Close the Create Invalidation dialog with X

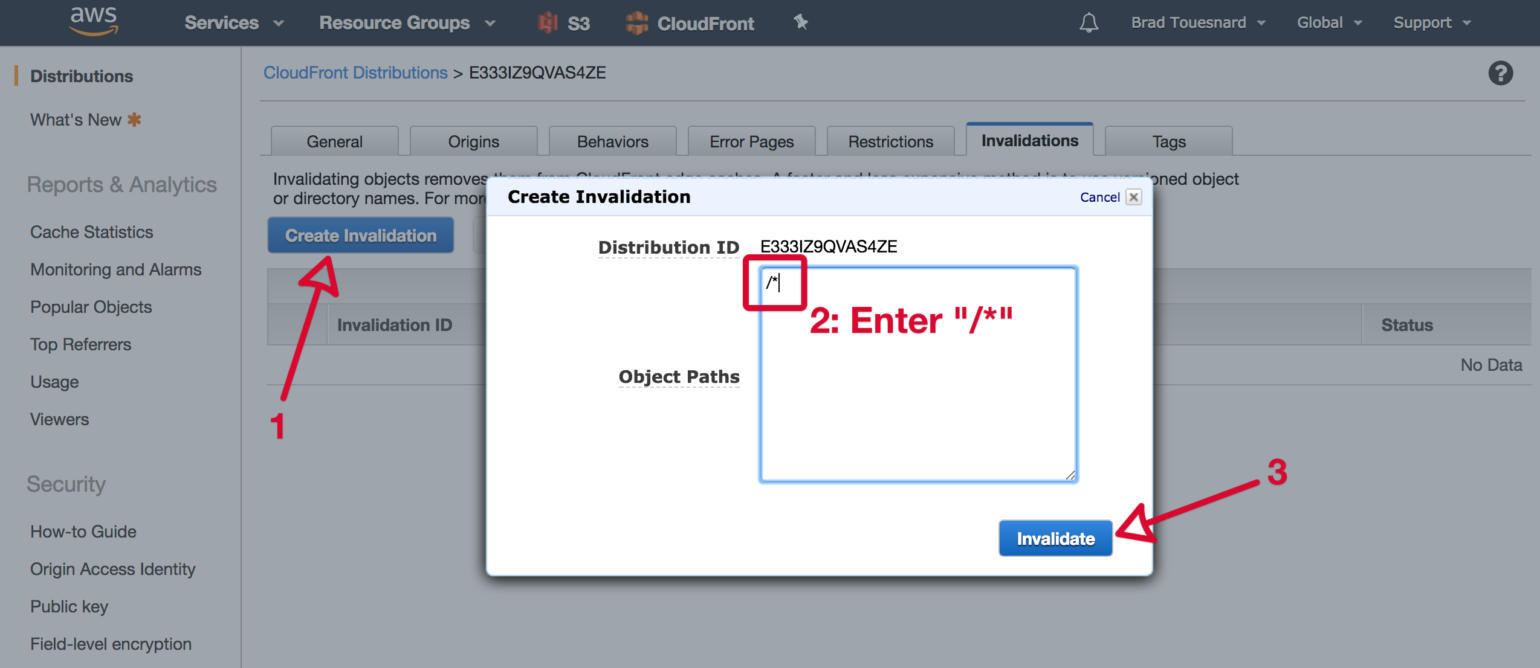(x=1133, y=197)
